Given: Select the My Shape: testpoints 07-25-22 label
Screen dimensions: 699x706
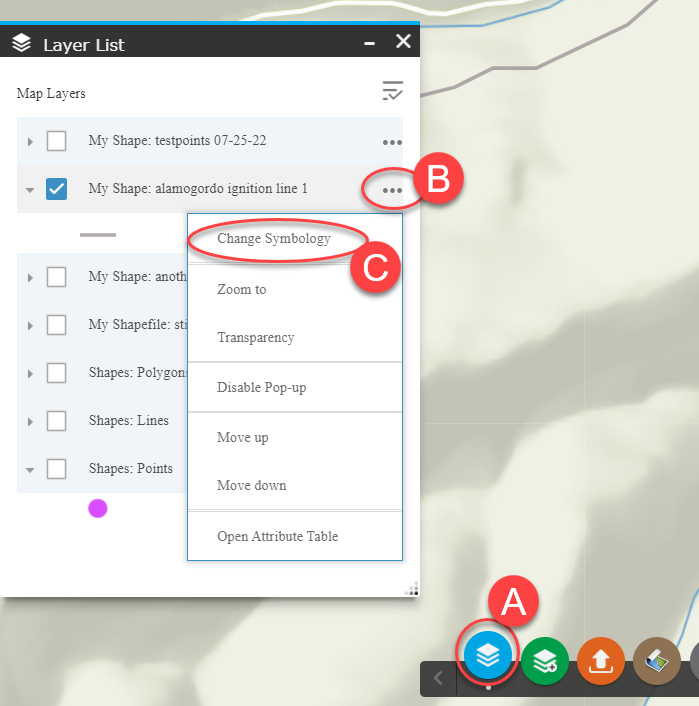Looking at the screenshot, I should 177,140.
